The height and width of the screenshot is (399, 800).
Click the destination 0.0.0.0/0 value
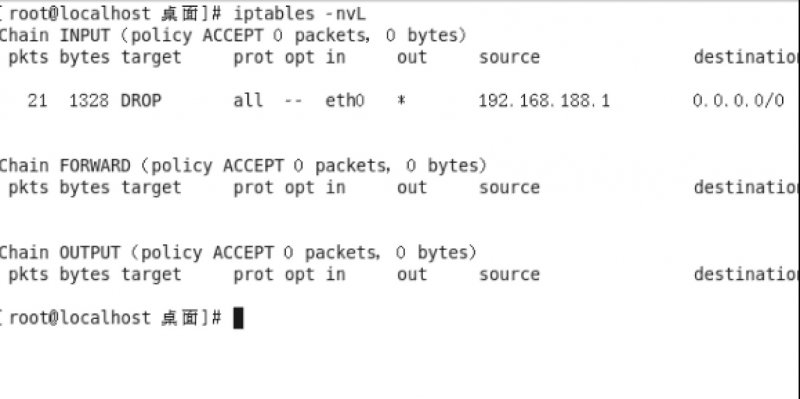[738, 101]
